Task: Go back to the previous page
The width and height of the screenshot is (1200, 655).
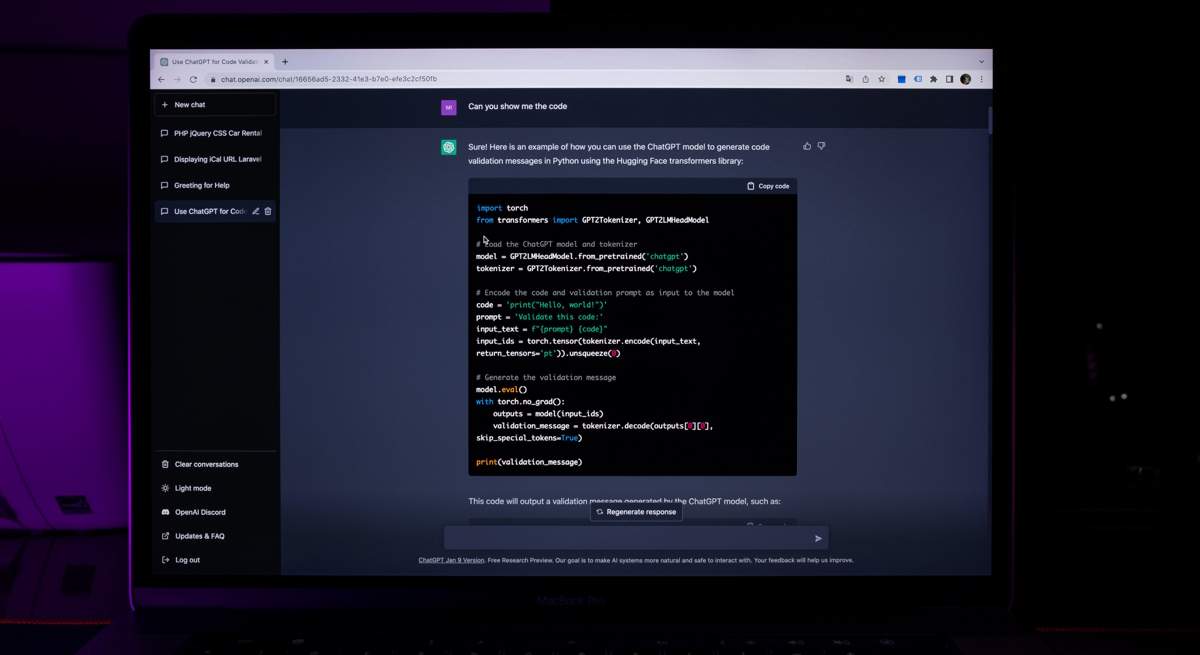Action: [x=162, y=79]
